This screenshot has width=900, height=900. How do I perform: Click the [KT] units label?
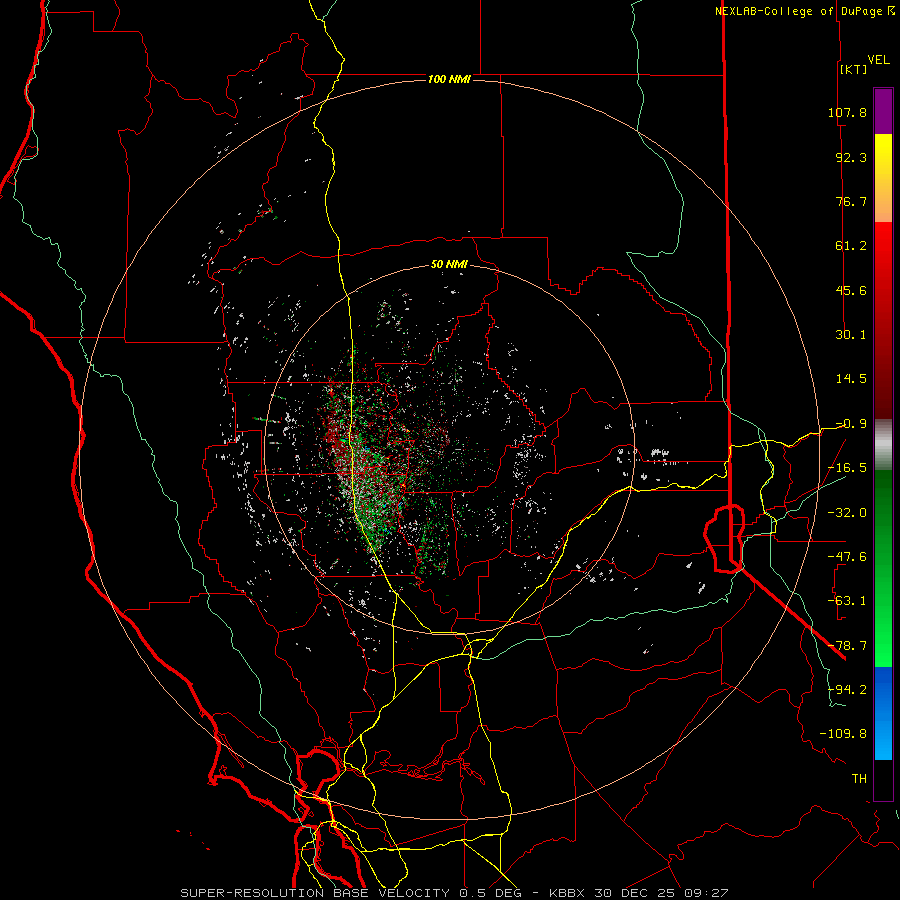click(x=853, y=69)
